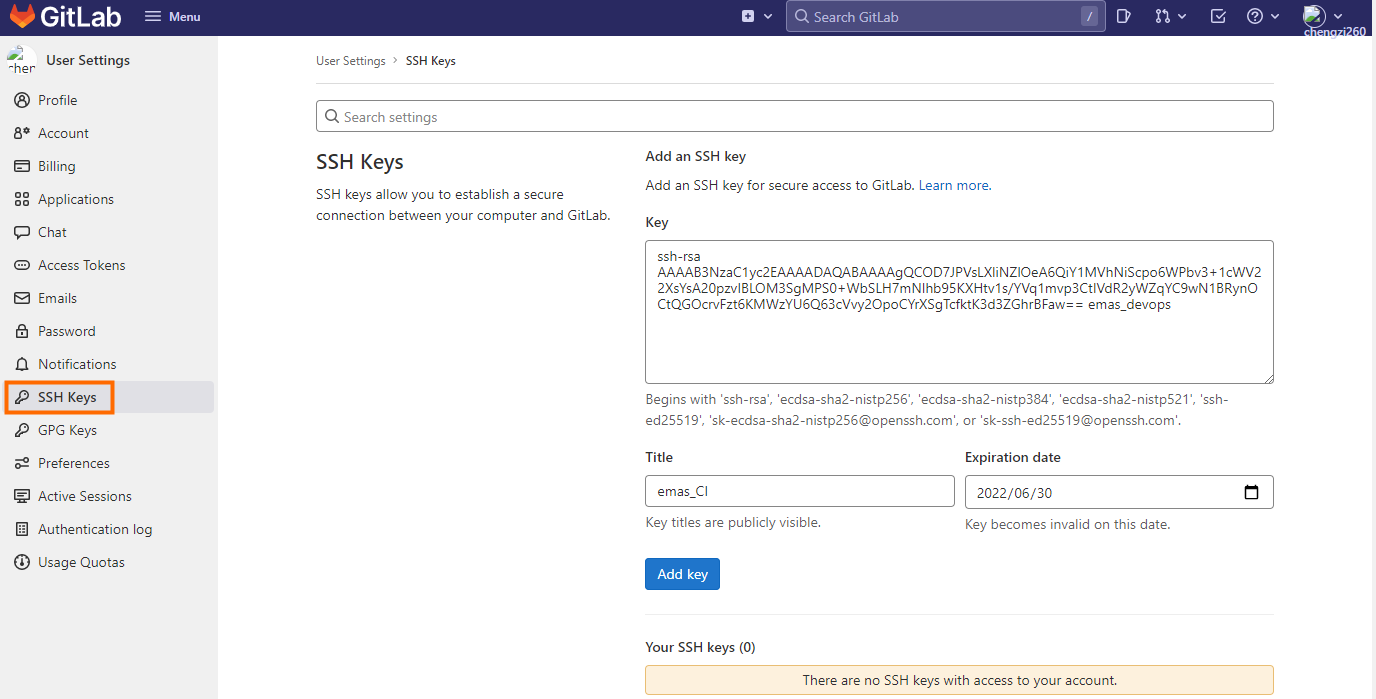This screenshot has width=1376, height=699.
Task: Open the merge requests icon
Action: coord(1162,16)
